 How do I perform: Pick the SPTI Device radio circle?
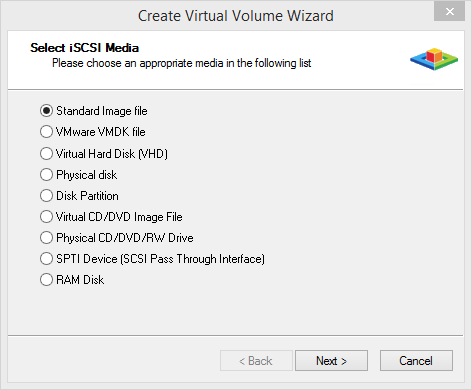46,259
